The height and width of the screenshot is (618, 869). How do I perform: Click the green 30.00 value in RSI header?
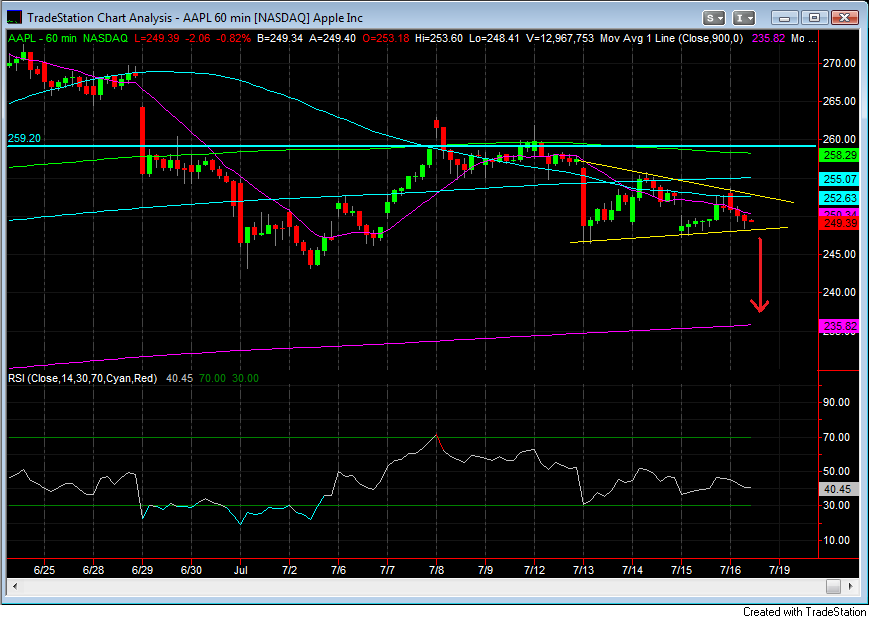pyautogui.click(x=245, y=379)
